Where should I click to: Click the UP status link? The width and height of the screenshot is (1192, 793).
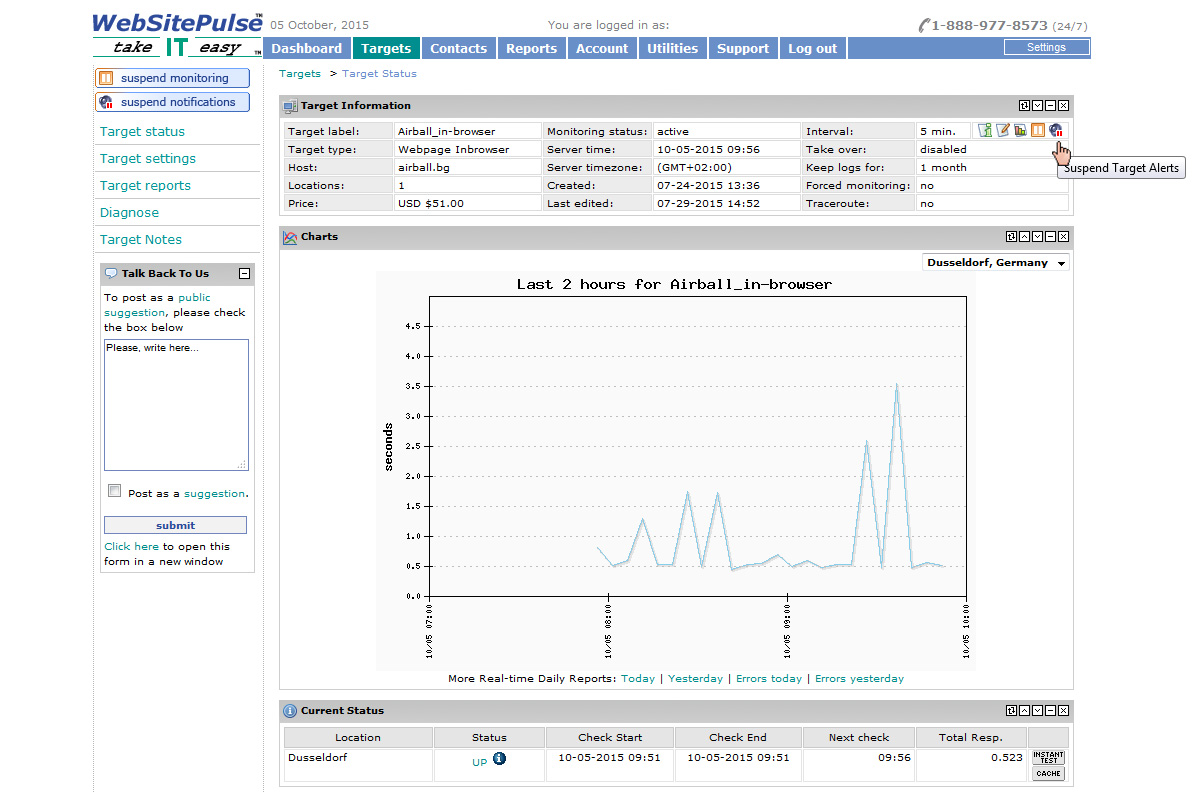(480, 762)
